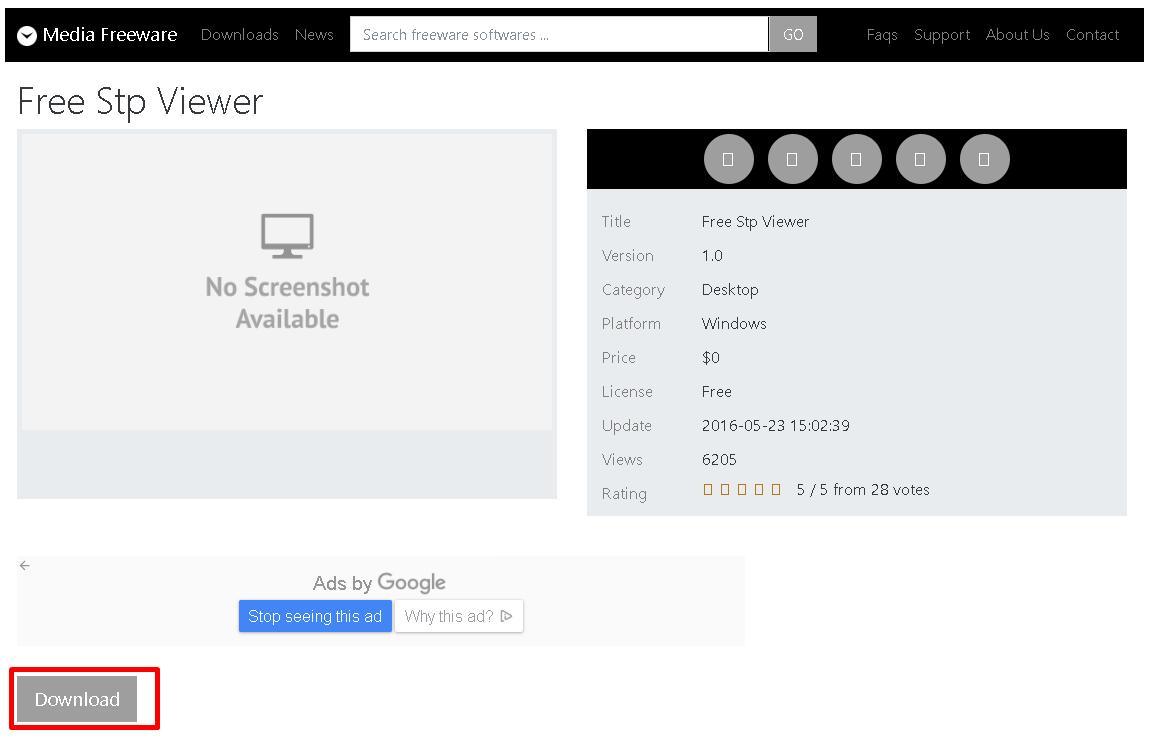Visit the Support link
Screen dimensions: 1150x739
tap(941, 35)
